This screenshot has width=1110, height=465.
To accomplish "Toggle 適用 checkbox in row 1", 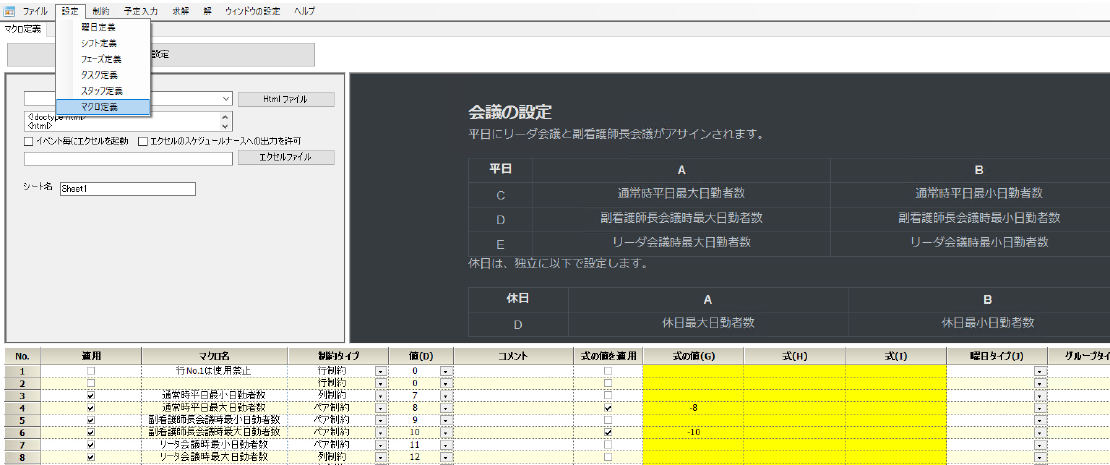I will [x=91, y=370].
